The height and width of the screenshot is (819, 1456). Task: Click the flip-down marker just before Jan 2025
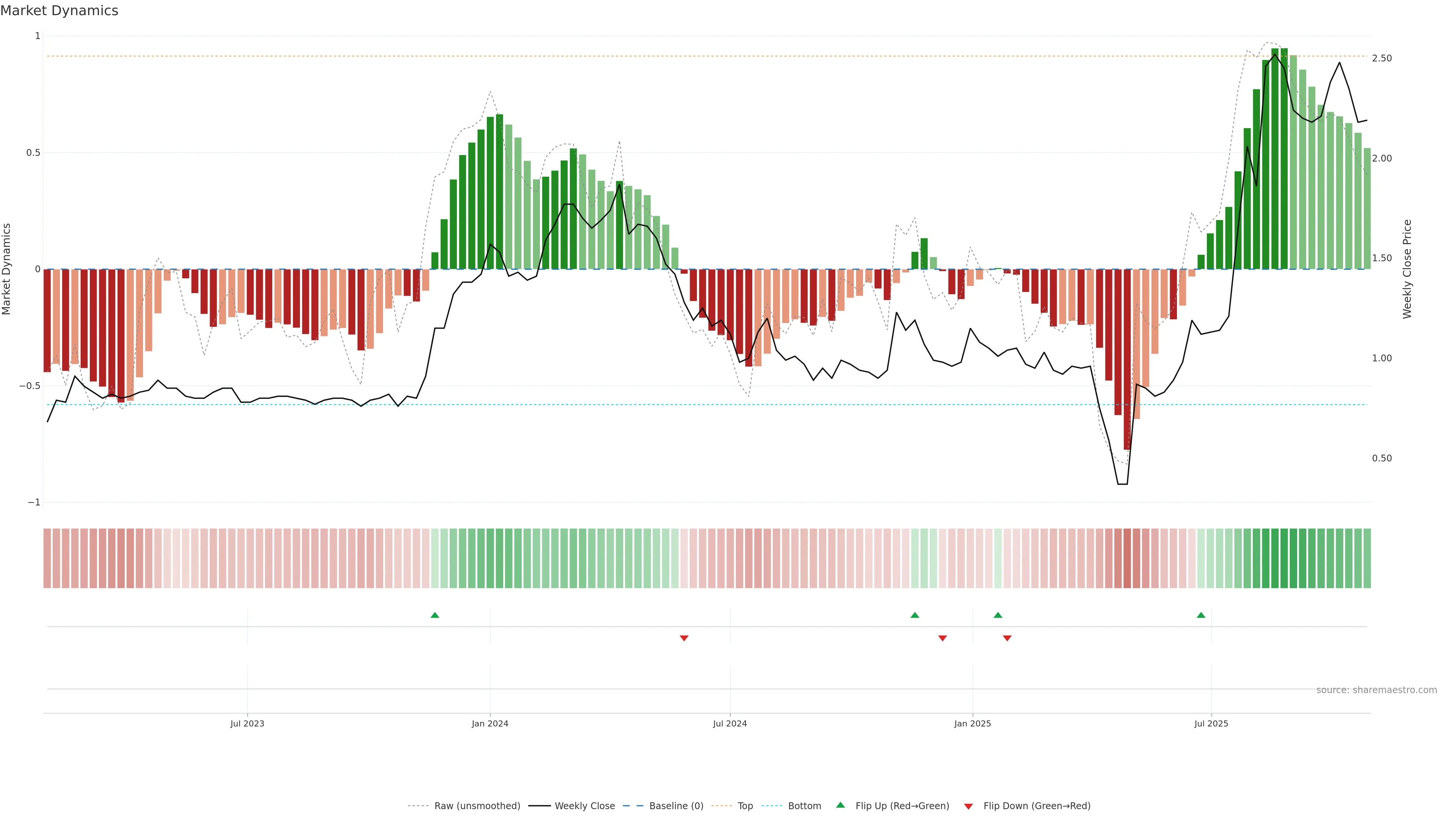click(942, 638)
